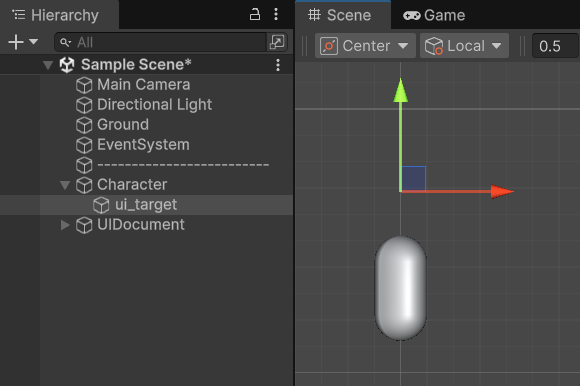Select EventSystem in the Hierarchy
580x386 pixels.
(x=143, y=145)
